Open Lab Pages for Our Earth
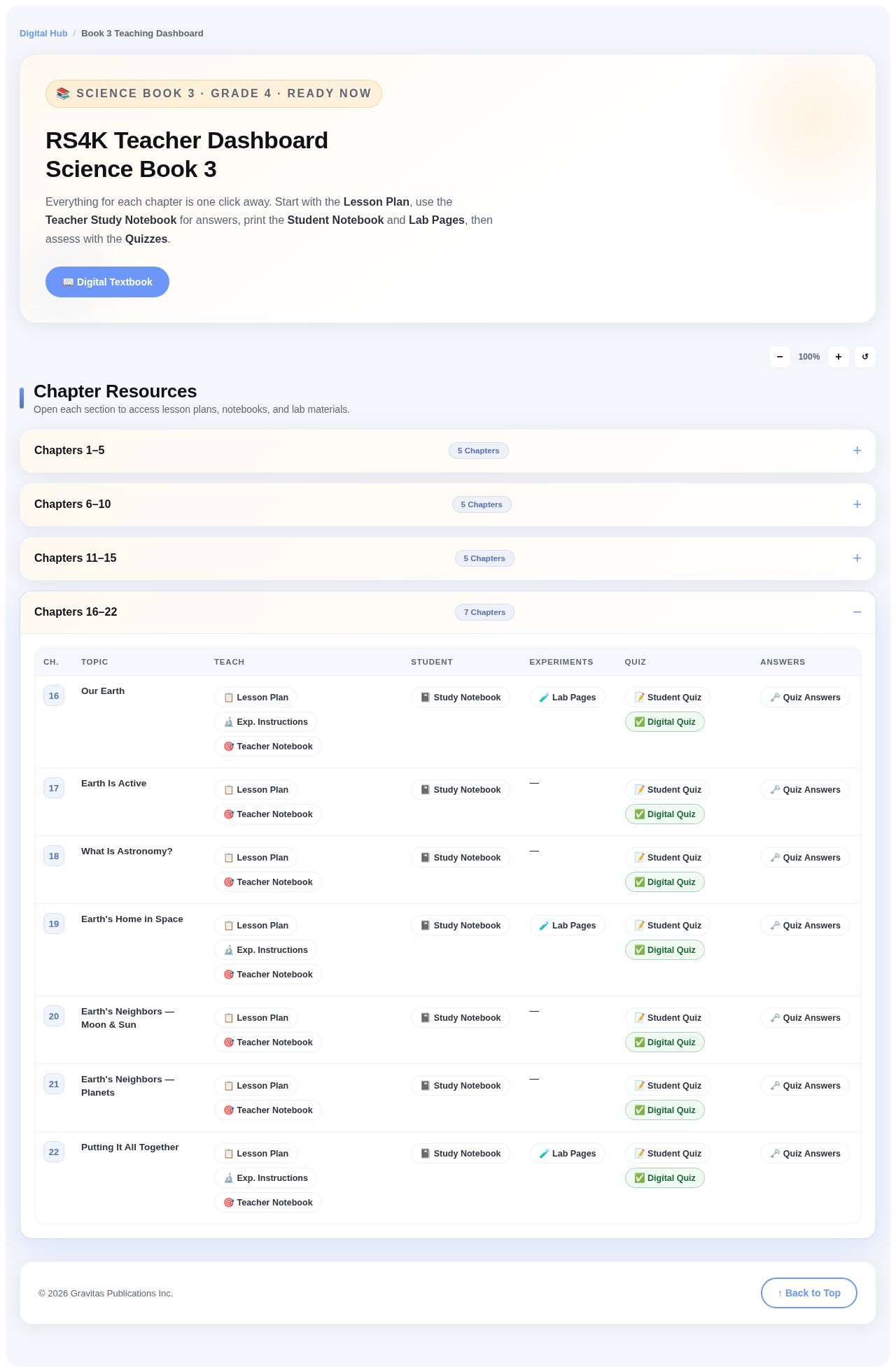 pos(567,698)
